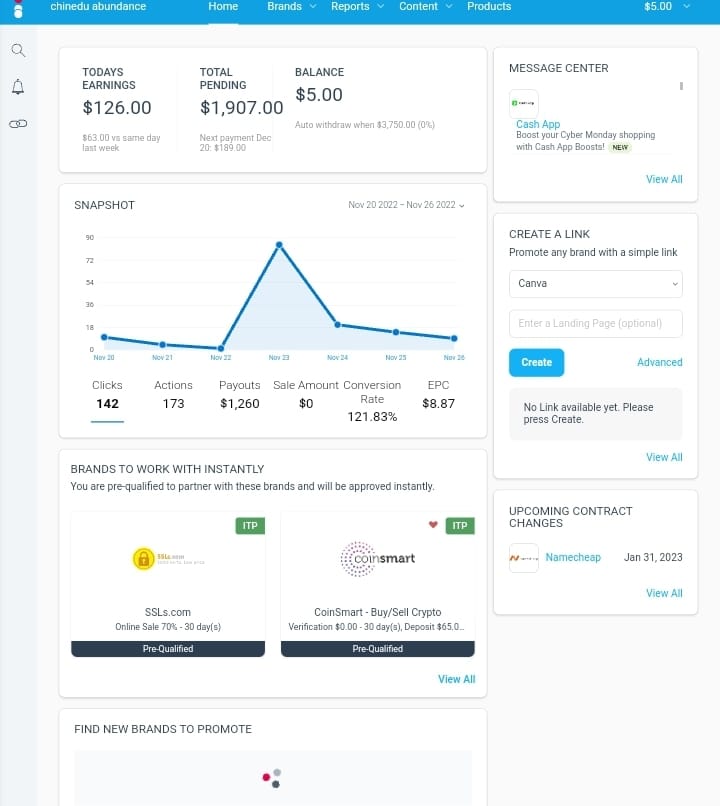Open Advanced link options
The width and height of the screenshot is (720, 806).
[660, 362]
